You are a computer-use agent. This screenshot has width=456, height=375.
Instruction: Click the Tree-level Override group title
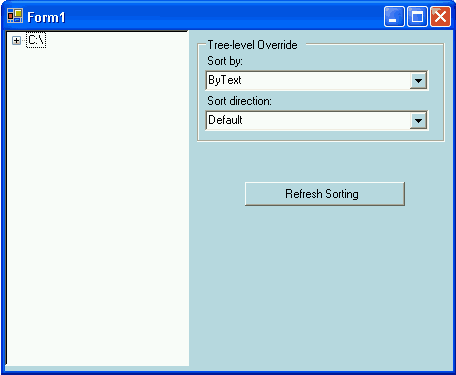[252, 45]
